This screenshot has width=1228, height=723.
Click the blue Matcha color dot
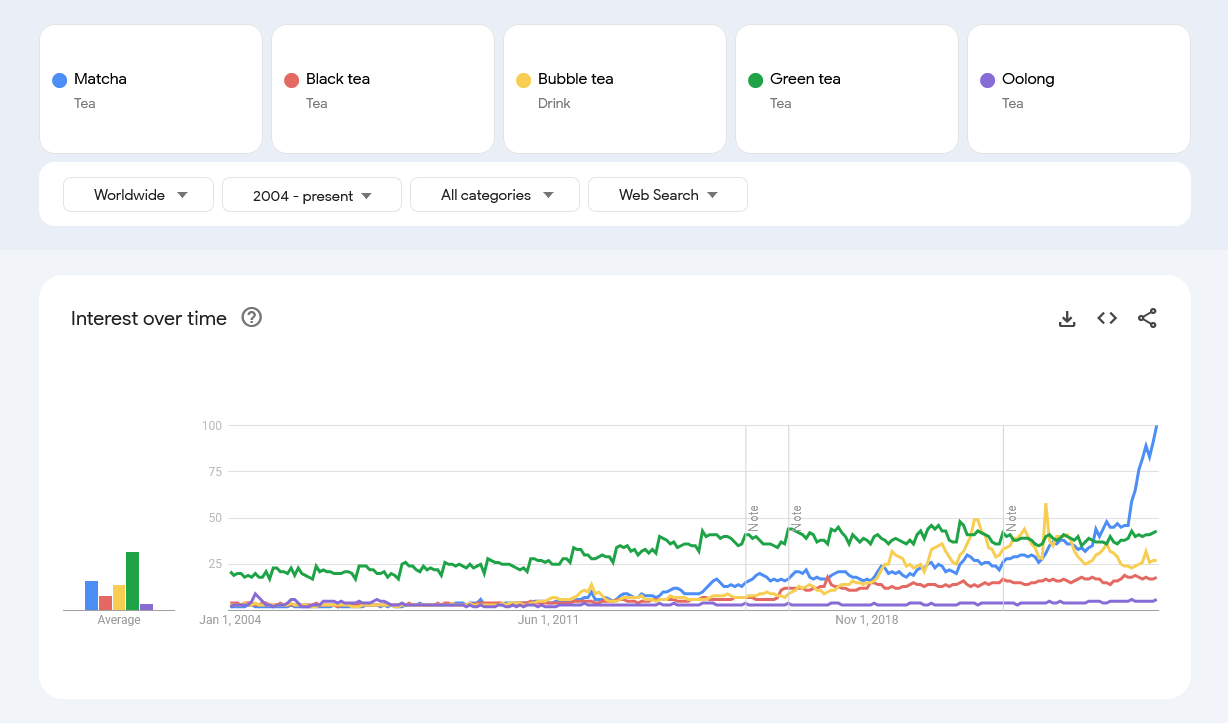60,80
